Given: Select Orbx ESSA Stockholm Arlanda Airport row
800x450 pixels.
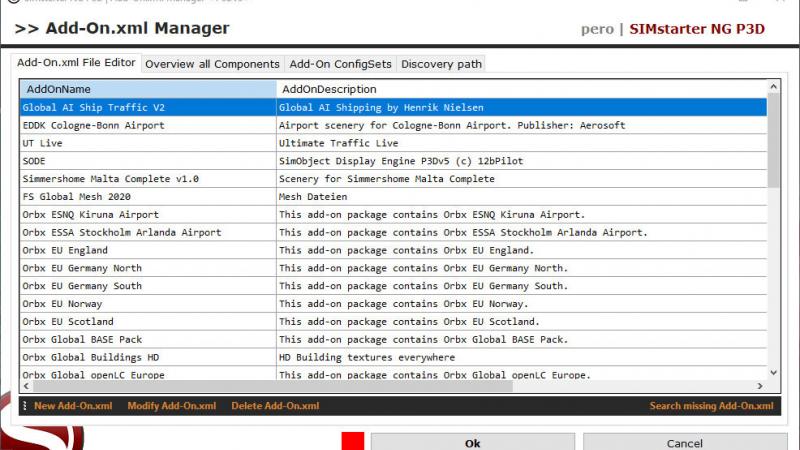Looking at the screenshot, I should (x=393, y=233).
